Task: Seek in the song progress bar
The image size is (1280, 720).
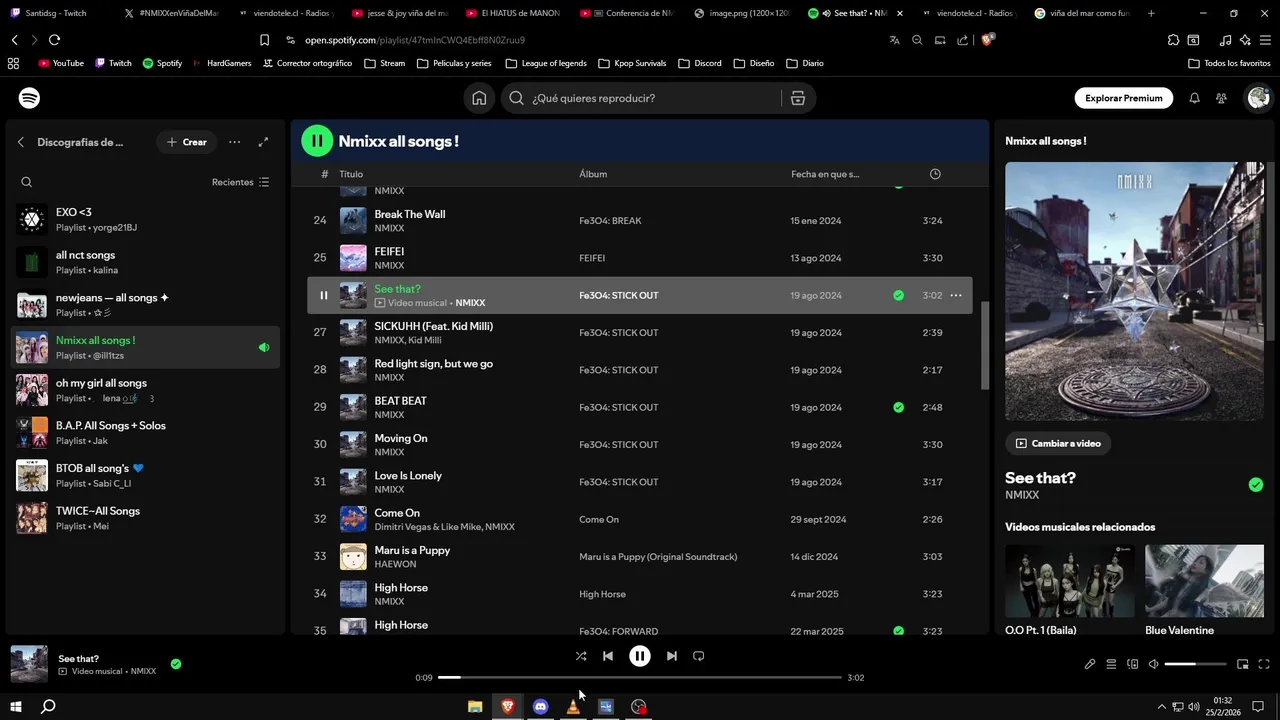Action: point(640,677)
